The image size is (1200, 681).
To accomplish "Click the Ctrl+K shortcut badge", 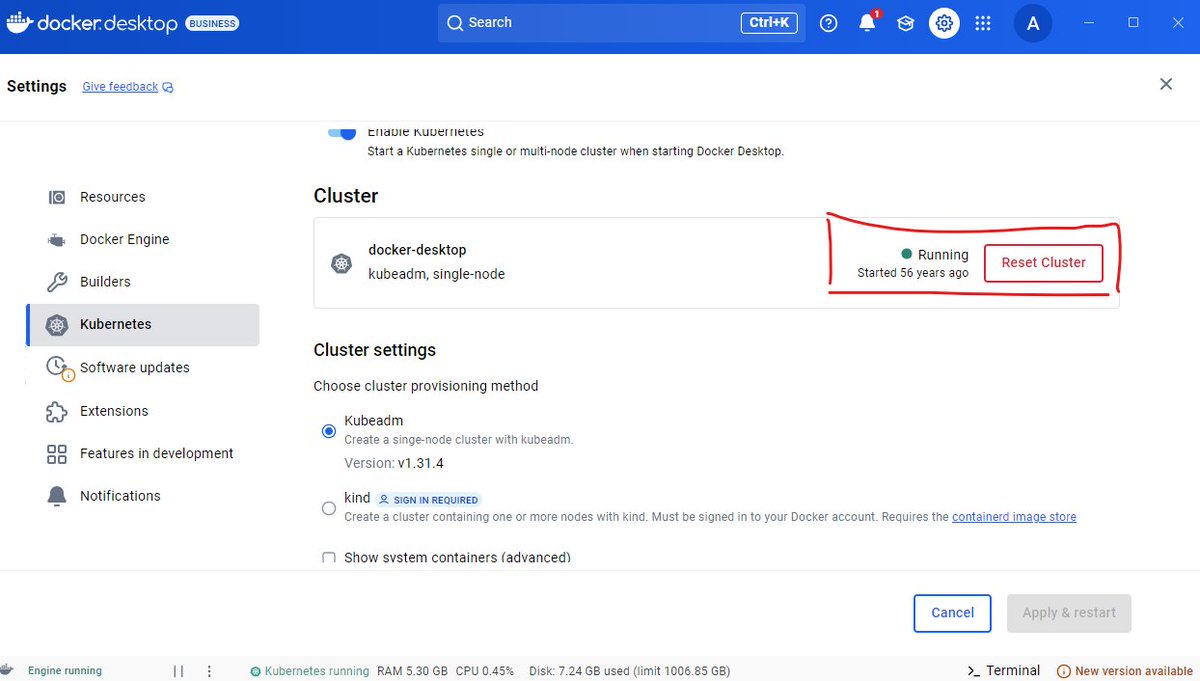I will (768, 23).
